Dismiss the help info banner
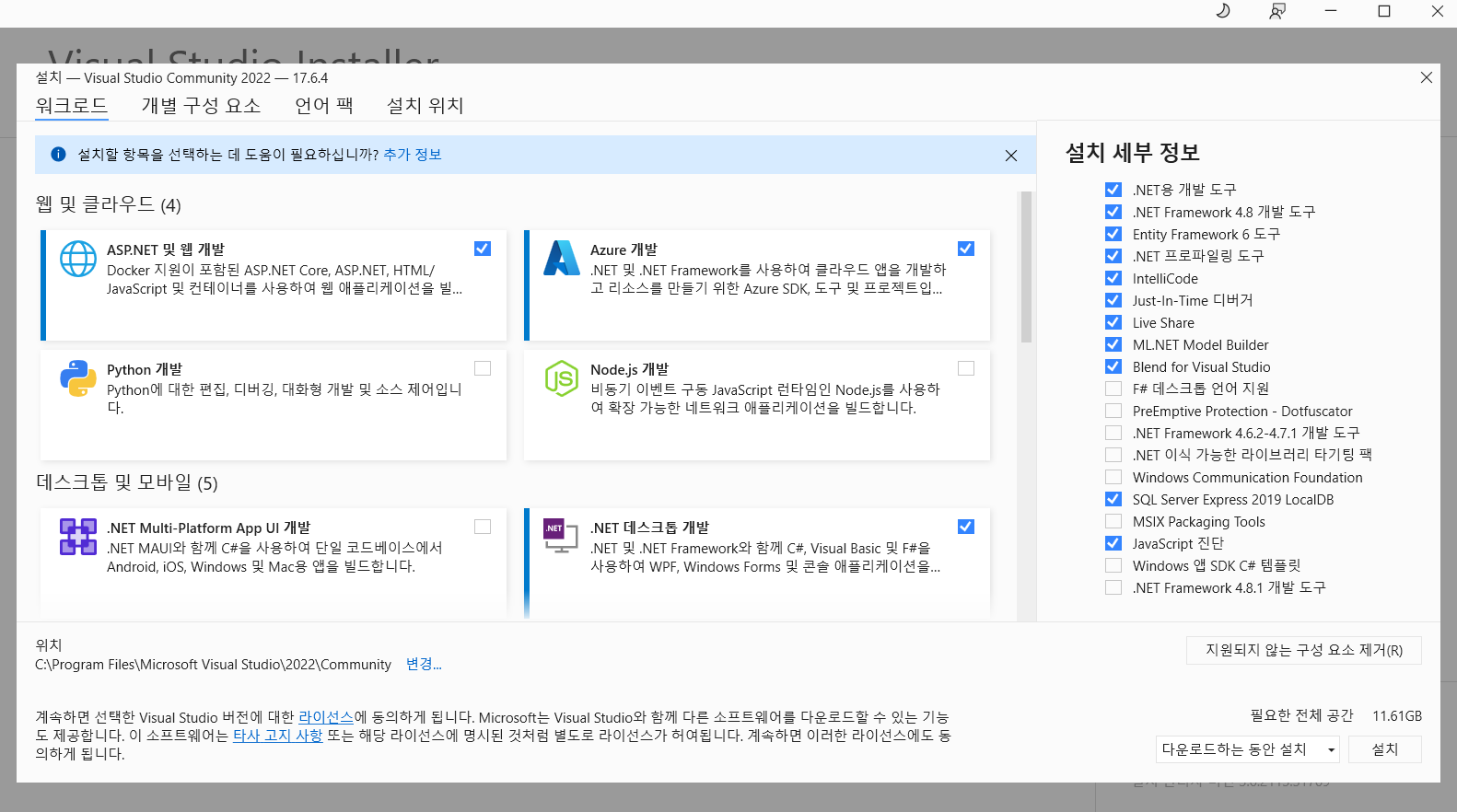 (x=1011, y=156)
